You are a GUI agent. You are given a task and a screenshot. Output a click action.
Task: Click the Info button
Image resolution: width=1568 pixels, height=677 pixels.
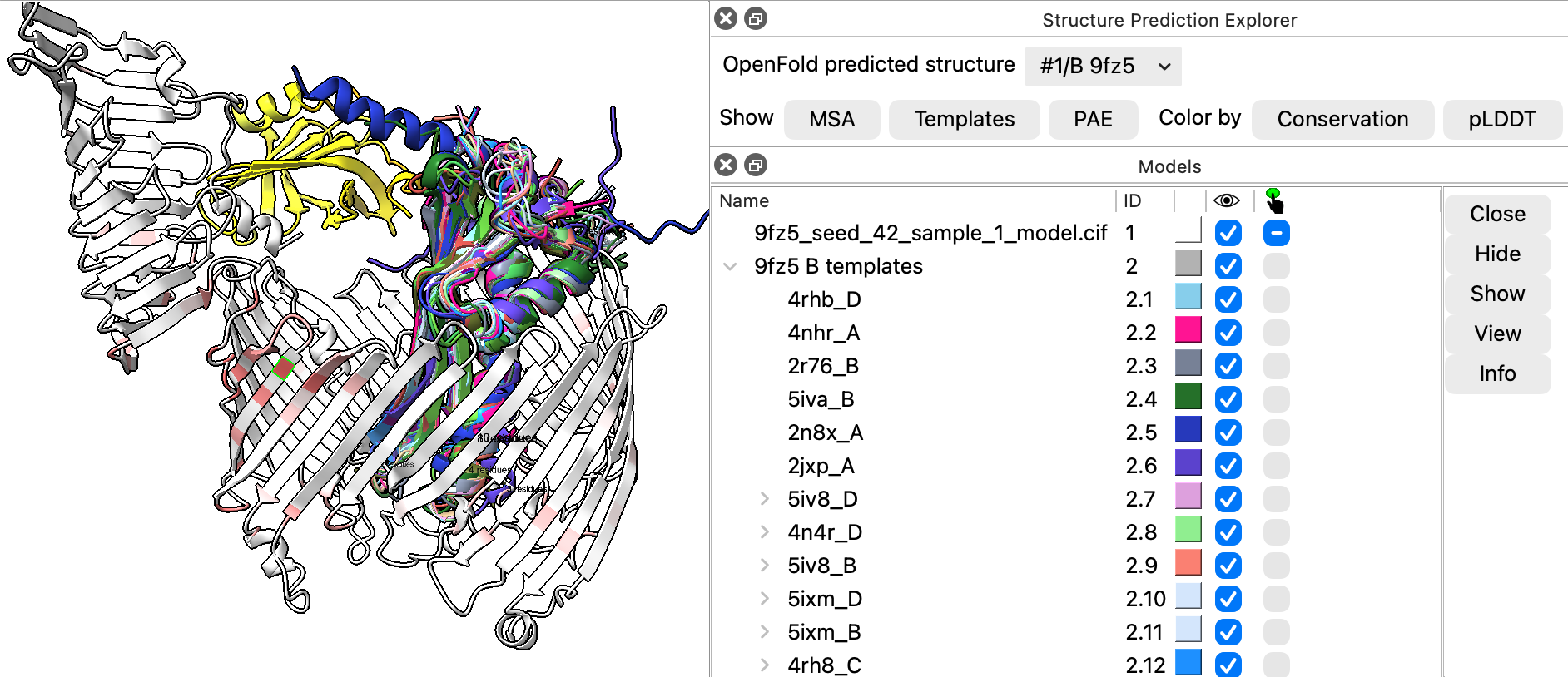(1497, 373)
